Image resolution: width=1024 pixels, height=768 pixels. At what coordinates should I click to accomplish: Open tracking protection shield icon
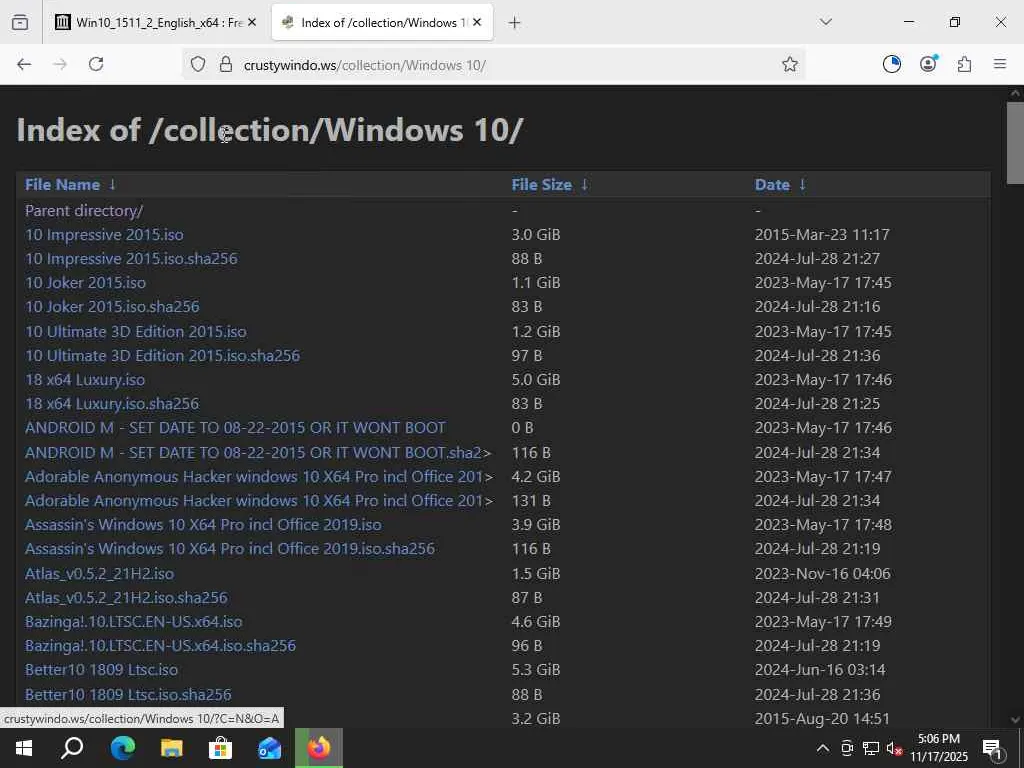(198, 64)
